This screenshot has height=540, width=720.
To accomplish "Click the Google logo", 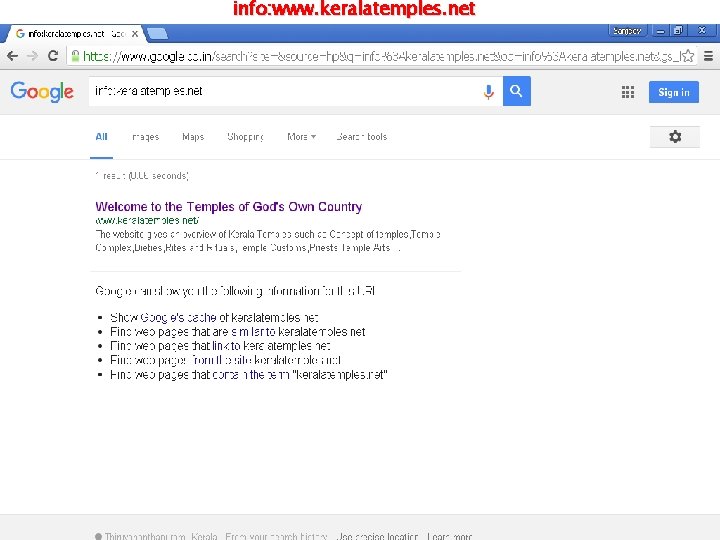I will tap(42, 91).
